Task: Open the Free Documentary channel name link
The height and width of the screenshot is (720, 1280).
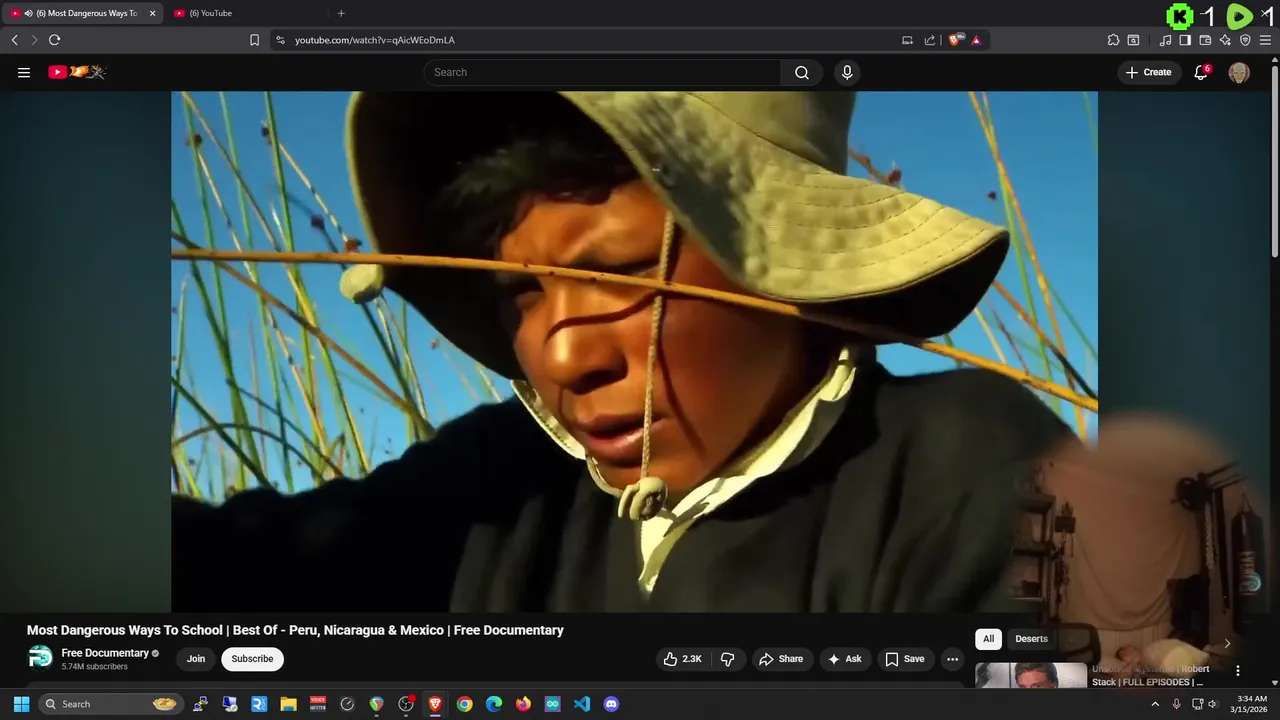Action: tap(105, 653)
